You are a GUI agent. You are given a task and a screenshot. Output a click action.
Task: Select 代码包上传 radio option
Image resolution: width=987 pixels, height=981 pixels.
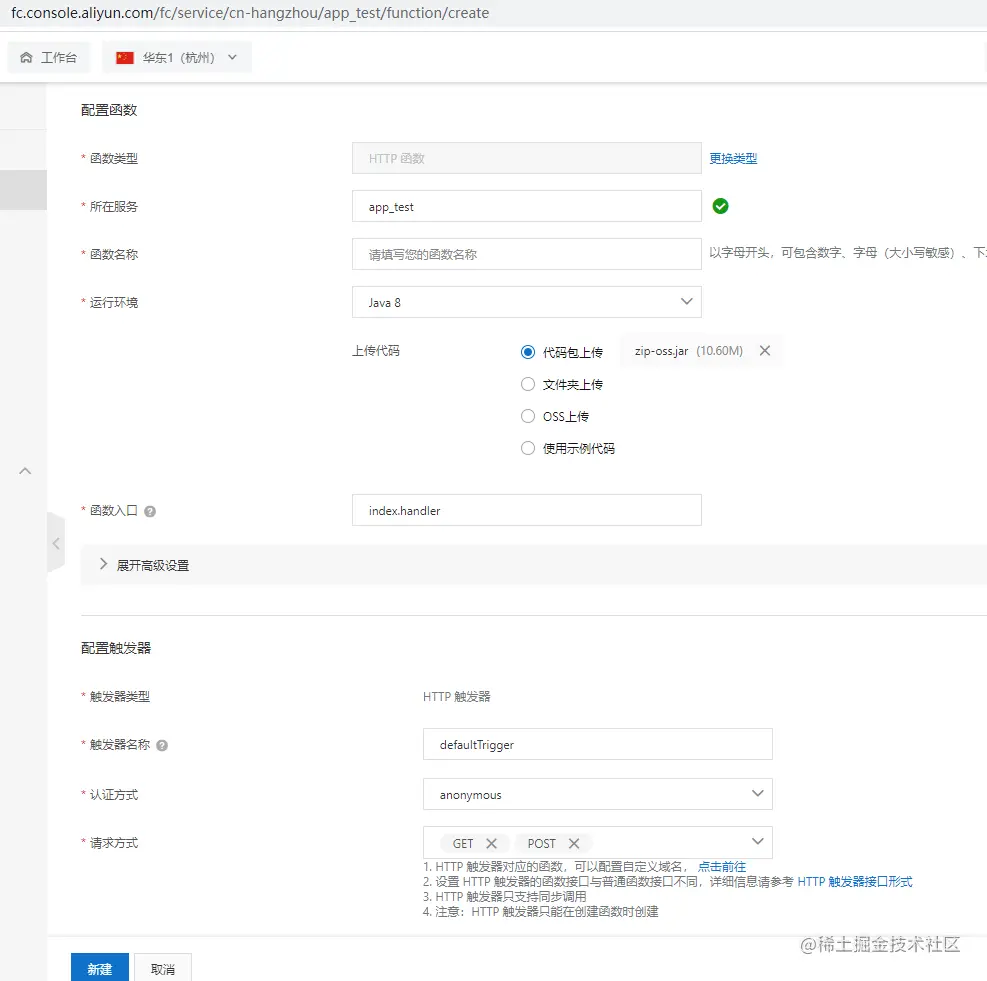pos(527,352)
